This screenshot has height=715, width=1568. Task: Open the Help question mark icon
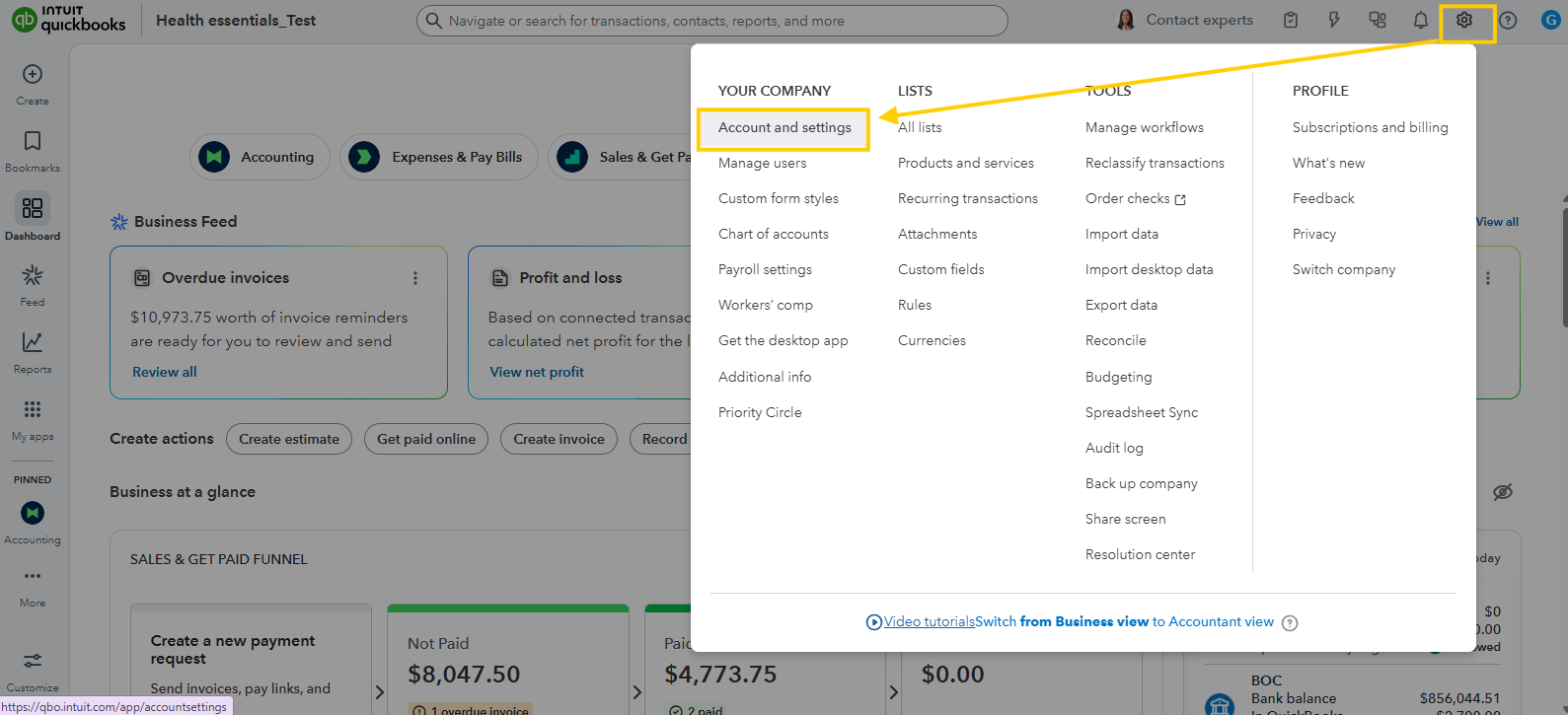point(1508,21)
